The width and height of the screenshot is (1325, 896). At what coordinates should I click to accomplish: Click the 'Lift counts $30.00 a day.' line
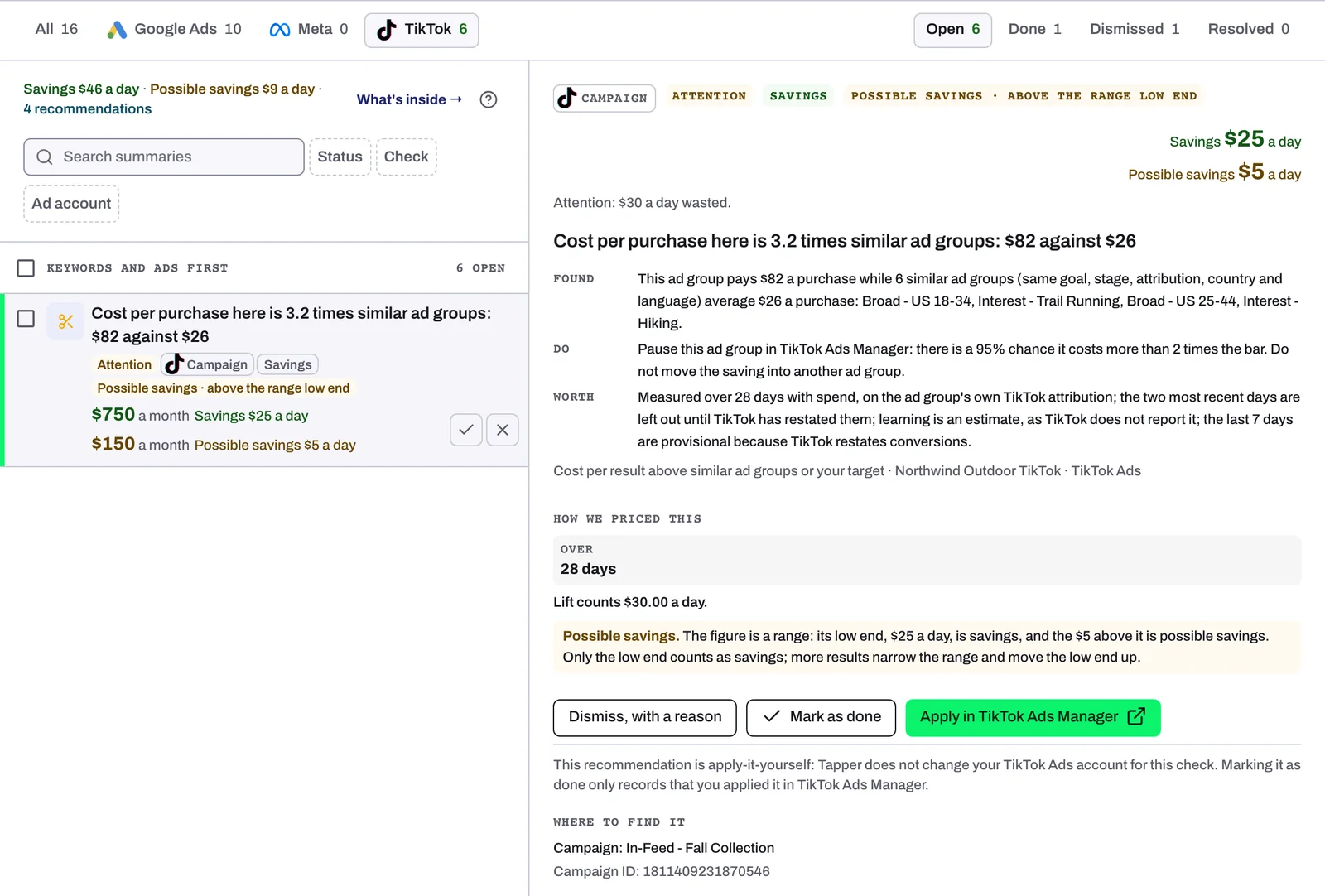click(630, 602)
